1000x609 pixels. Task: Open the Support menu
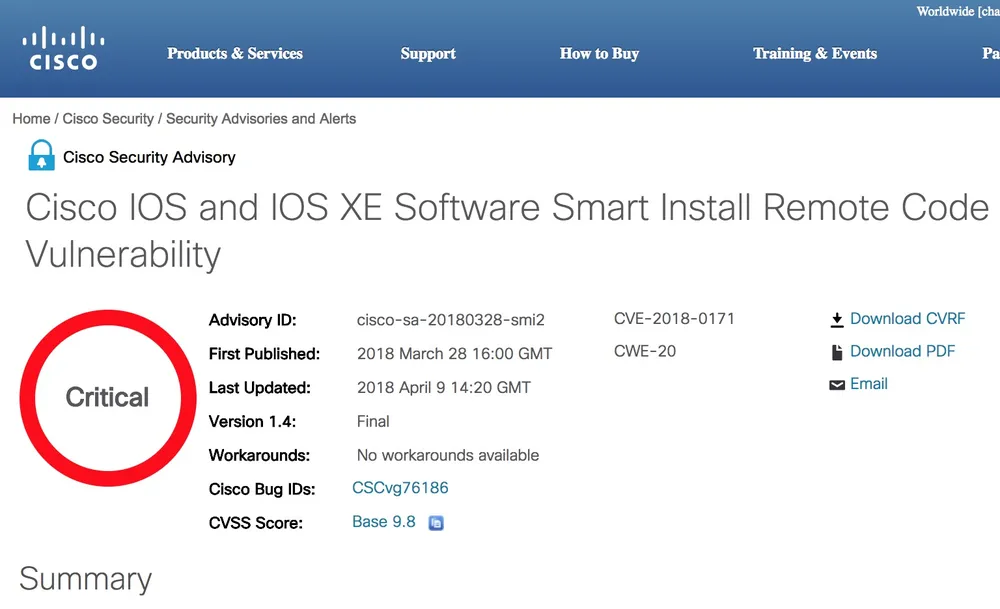(428, 54)
